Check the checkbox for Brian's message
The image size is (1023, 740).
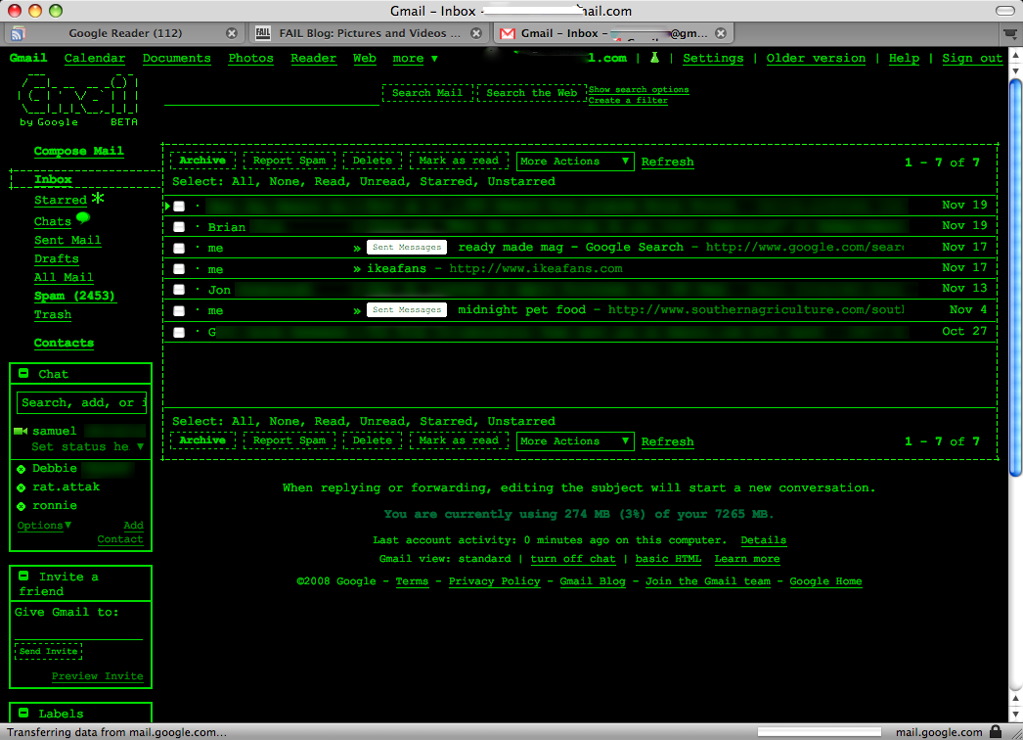[x=179, y=227]
